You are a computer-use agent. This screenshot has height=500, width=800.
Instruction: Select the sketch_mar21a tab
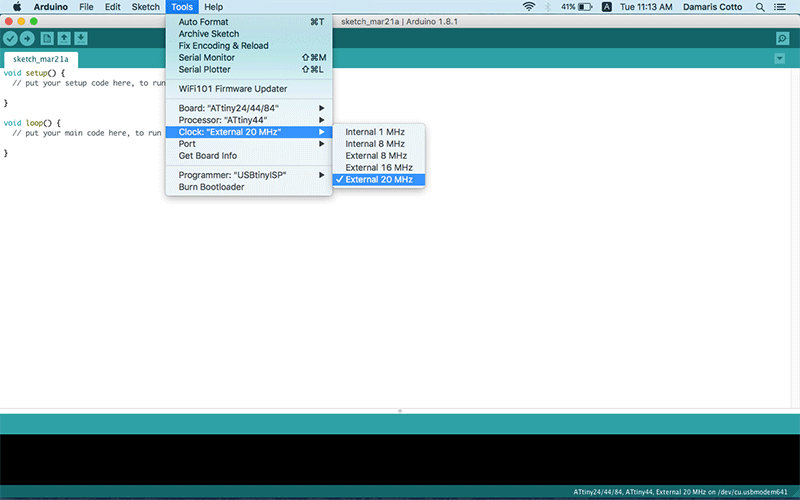[x=41, y=59]
